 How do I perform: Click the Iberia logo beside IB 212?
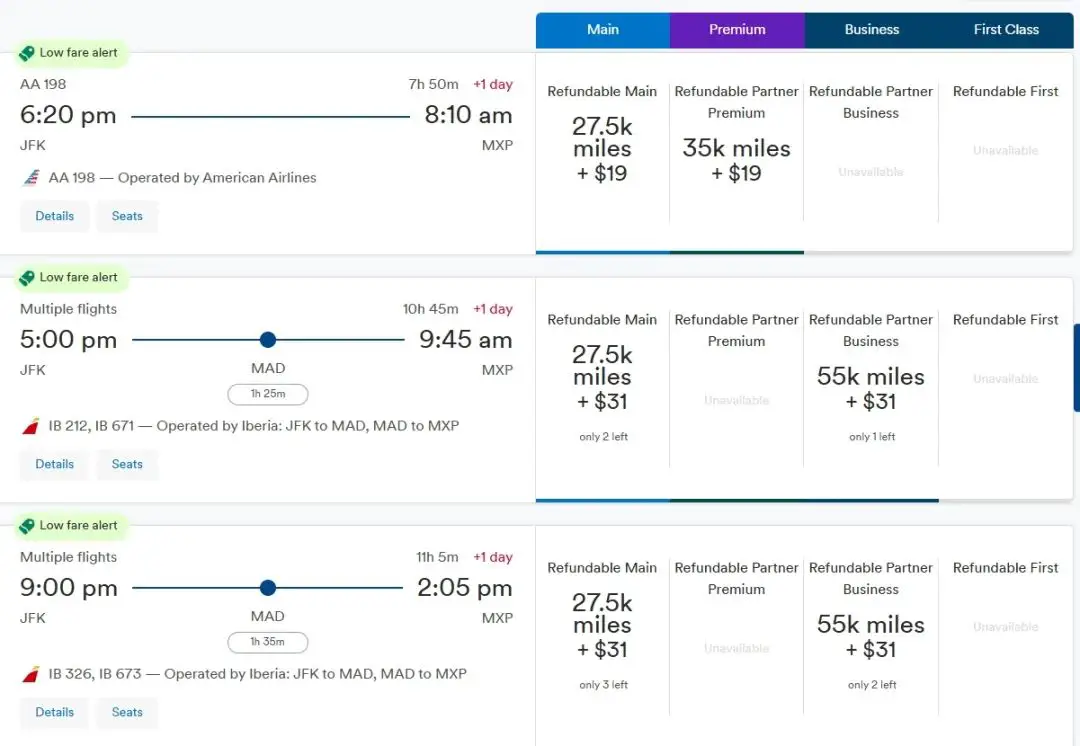[31, 426]
